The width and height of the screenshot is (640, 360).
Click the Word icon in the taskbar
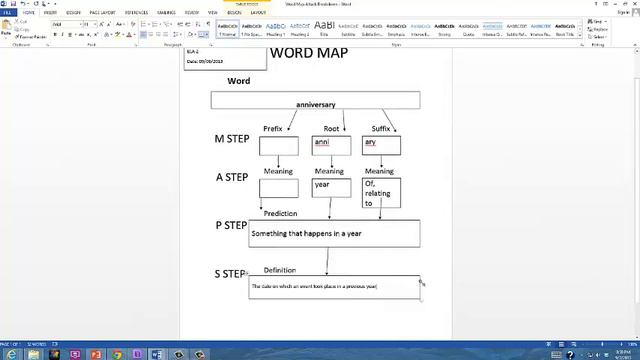(157, 354)
